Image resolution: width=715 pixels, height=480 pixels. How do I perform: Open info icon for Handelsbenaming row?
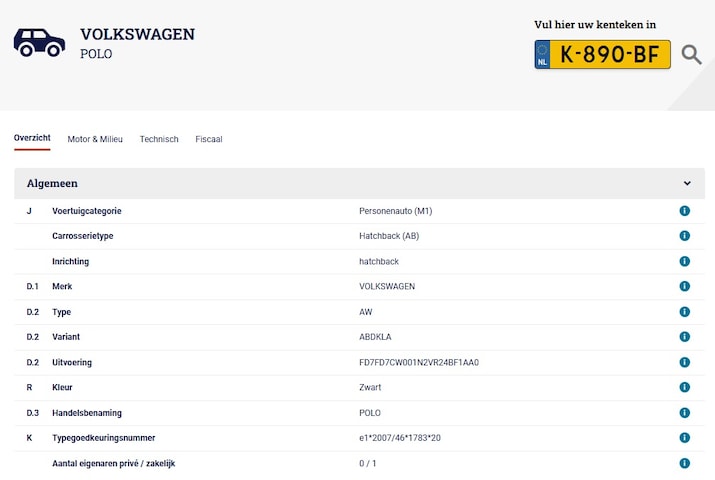(x=684, y=413)
